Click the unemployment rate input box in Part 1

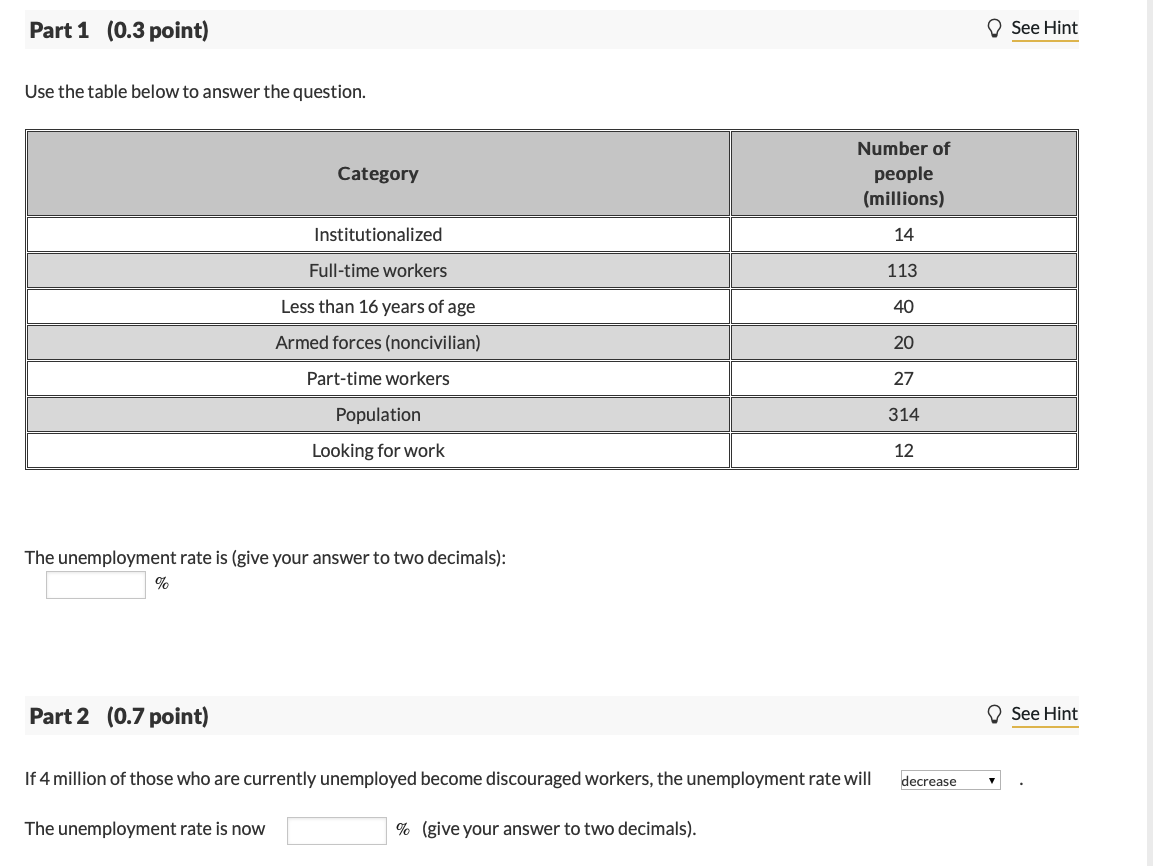[95, 584]
